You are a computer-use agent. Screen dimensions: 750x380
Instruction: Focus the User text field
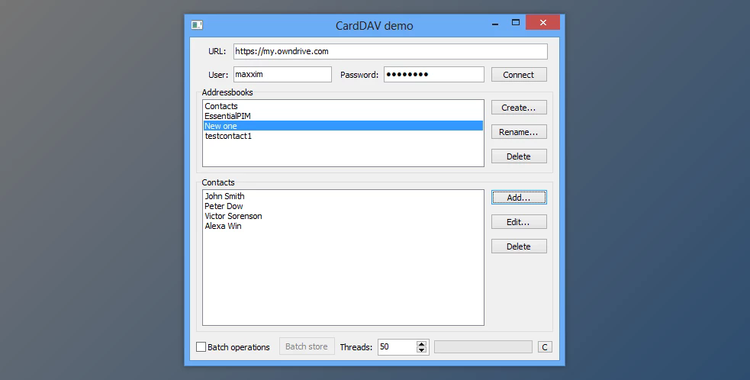pyautogui.click(x=282, y=75)
